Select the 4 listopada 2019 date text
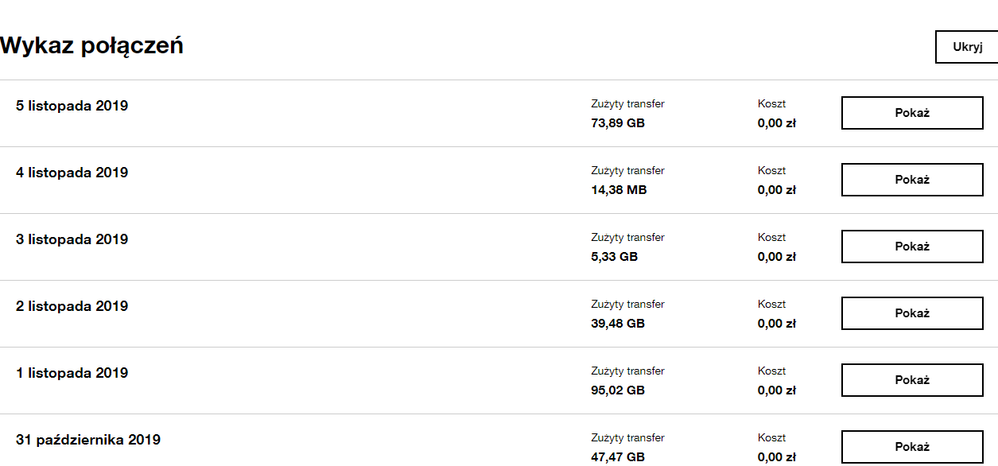The height and width of the screenshot is (466, 998). [72, 173]
